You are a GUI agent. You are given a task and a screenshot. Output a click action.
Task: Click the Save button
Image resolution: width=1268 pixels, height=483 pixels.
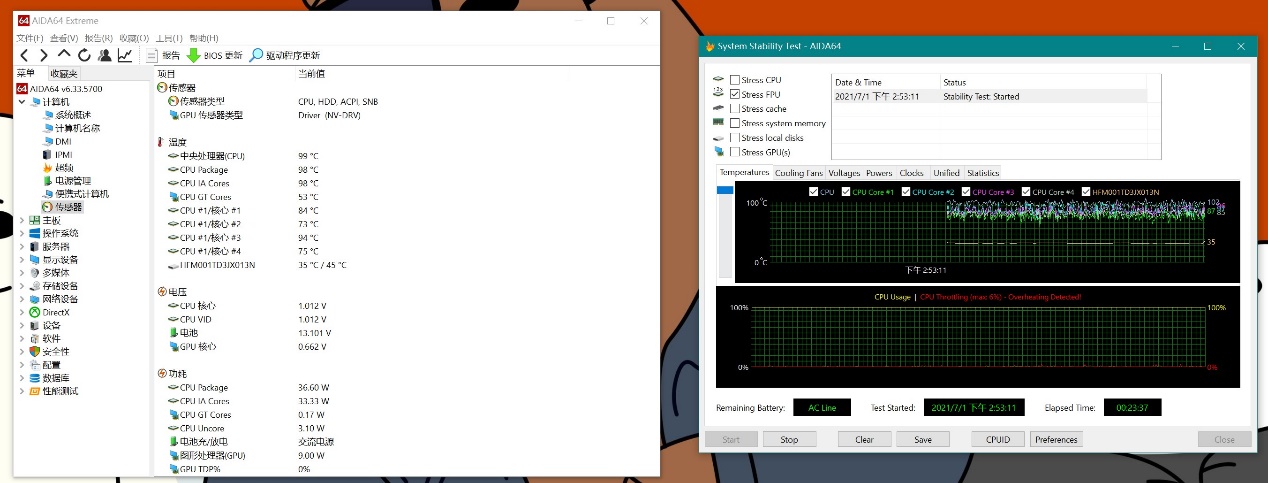[923, 439]
